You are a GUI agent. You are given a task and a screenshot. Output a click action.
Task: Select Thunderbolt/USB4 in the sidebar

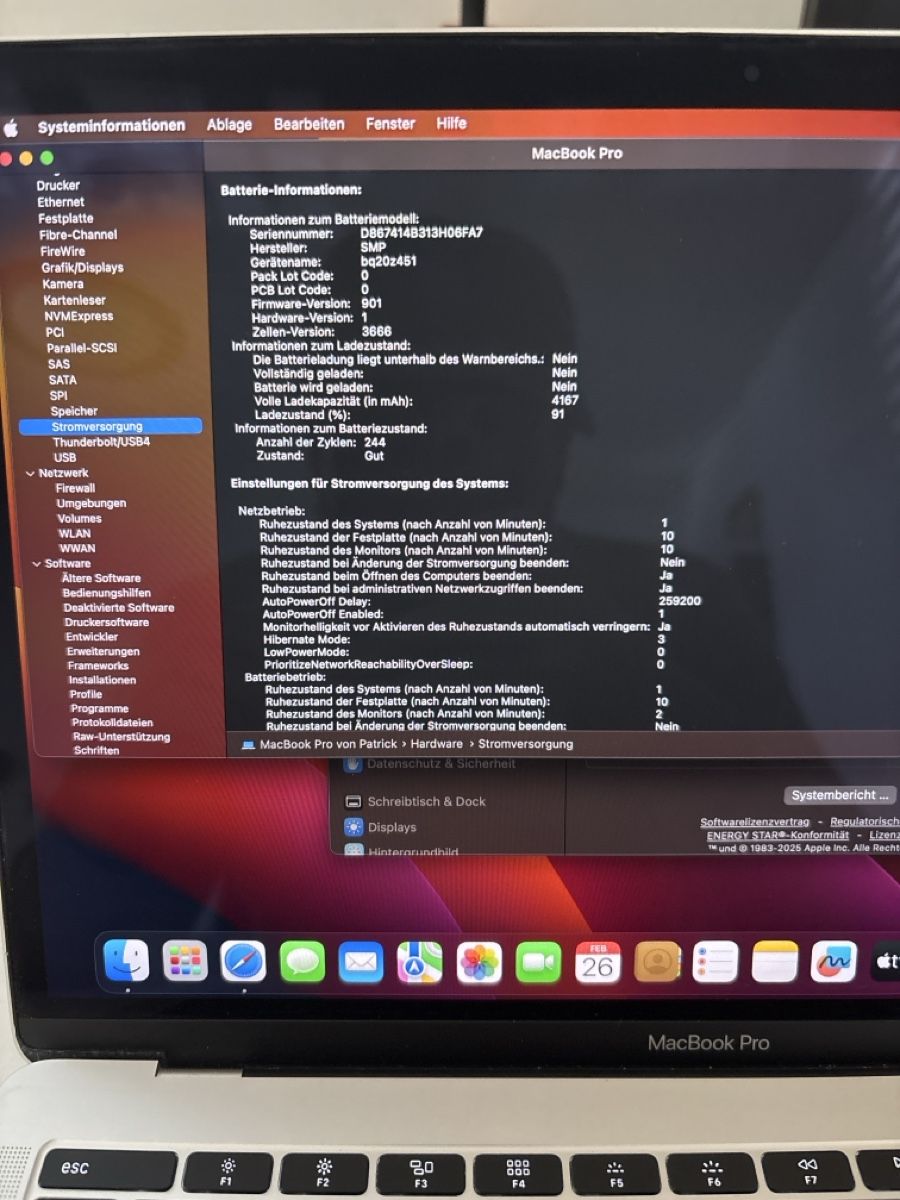(101, 441)
